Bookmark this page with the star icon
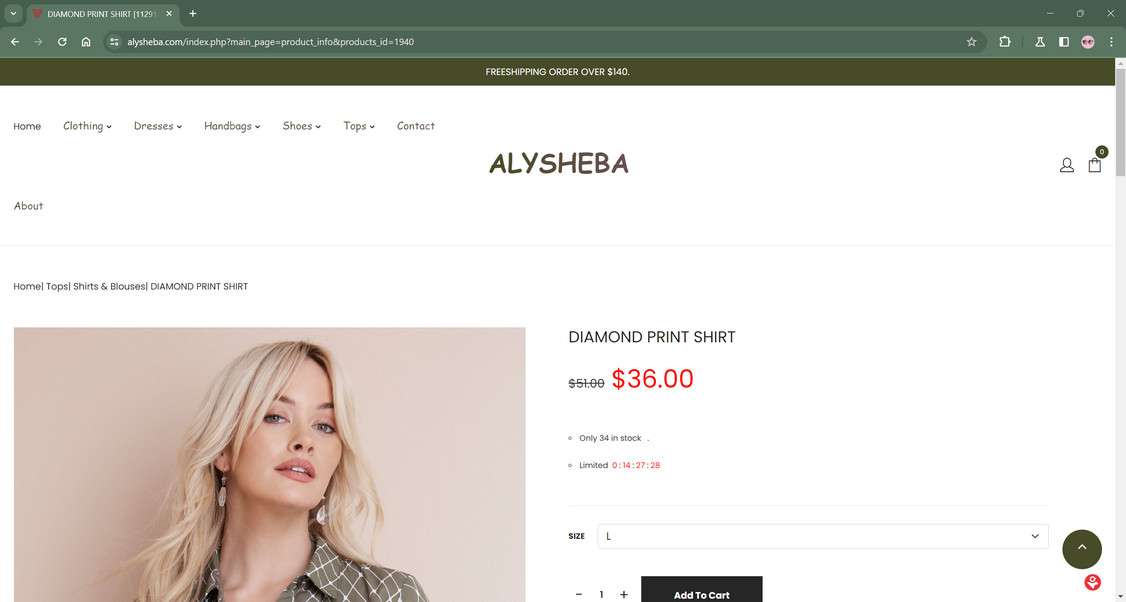The image size is (1126, 602). 971,42
